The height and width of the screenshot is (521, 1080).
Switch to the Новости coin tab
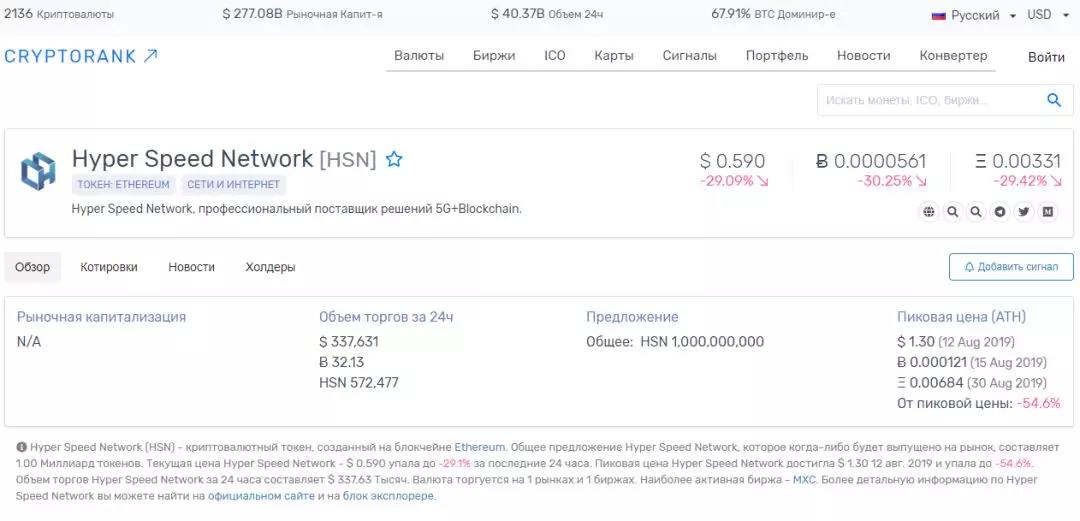point(191,267)
